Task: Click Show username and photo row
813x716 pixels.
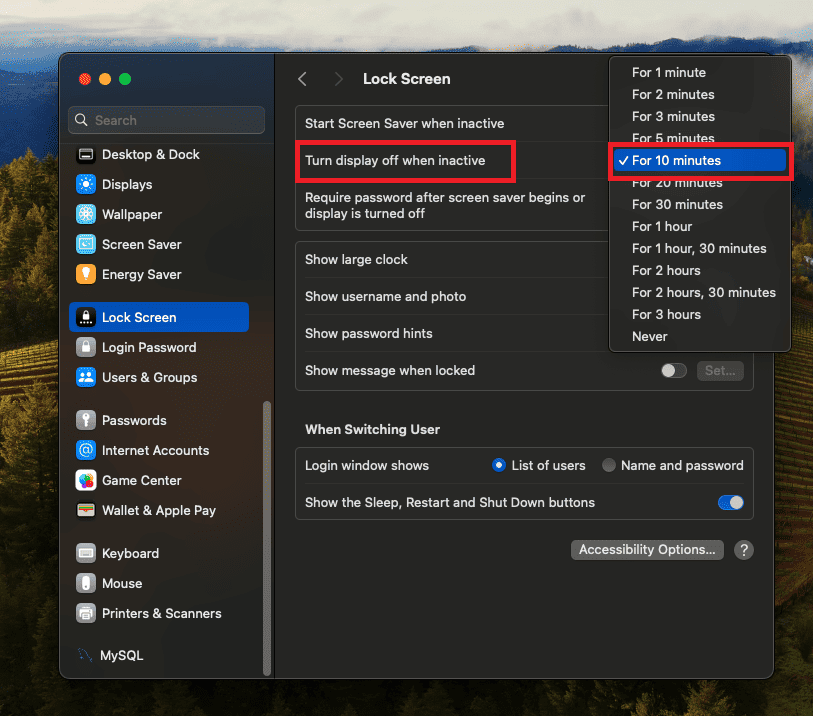Action: pos(452,297)
